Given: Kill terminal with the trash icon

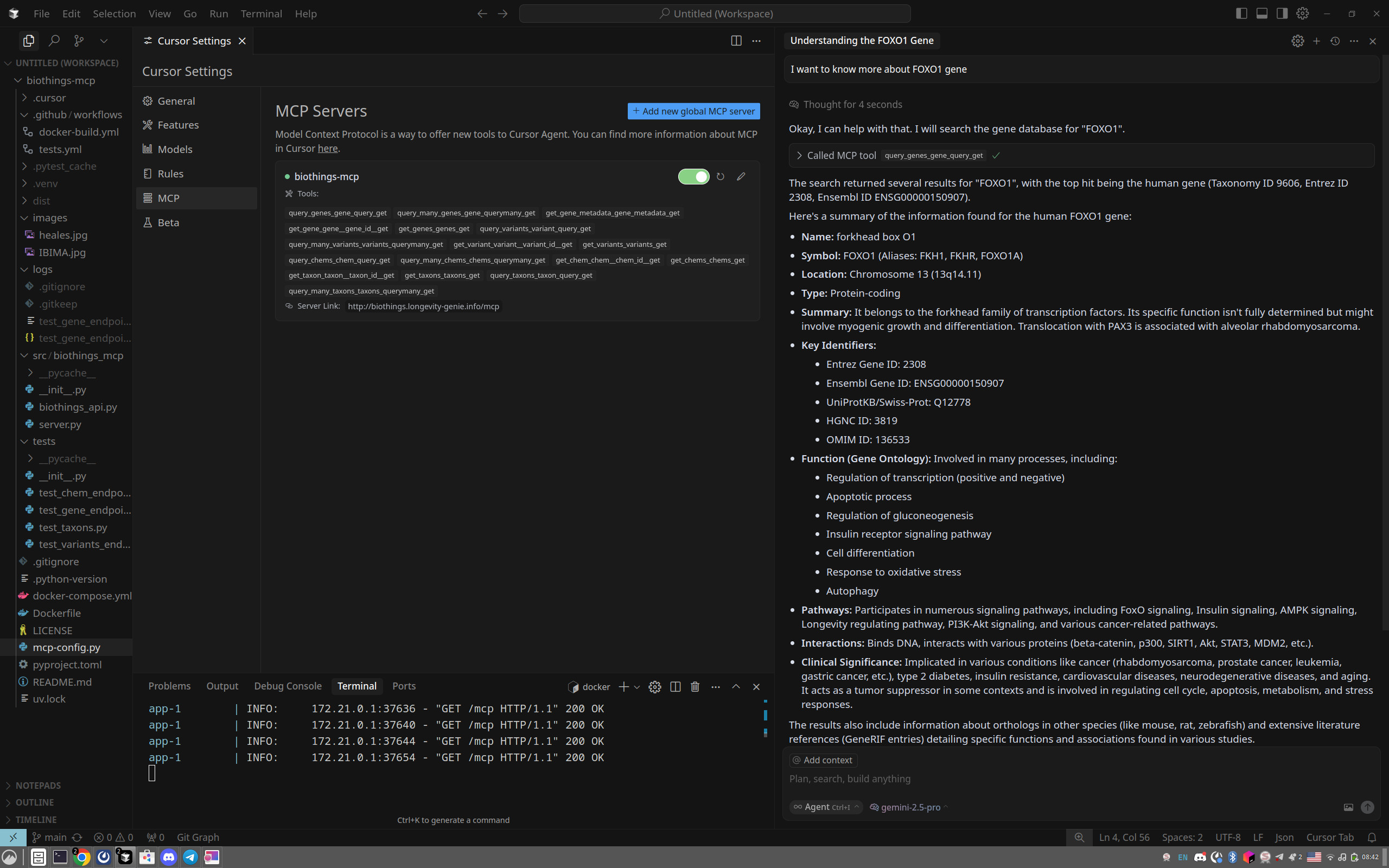Looking at the screenshot, I should pyautogui.click(x=695, y=687).
